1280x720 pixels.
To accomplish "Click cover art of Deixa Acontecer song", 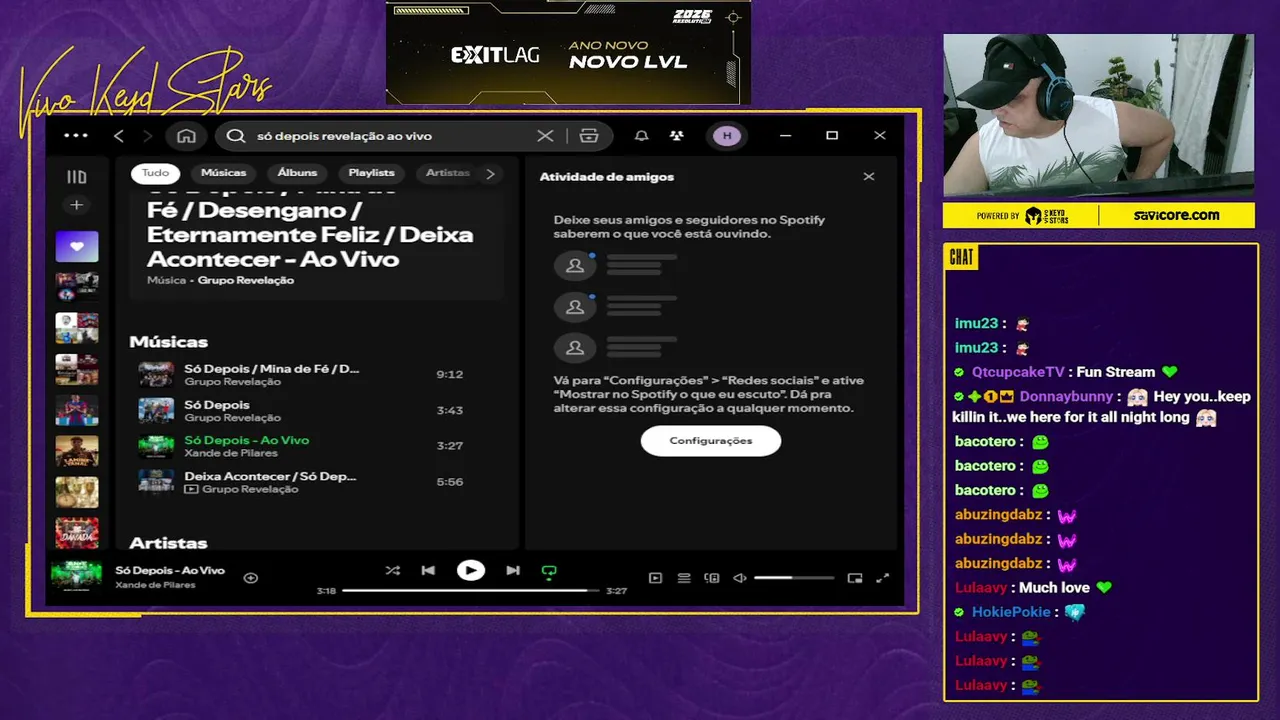I will 156,482.
